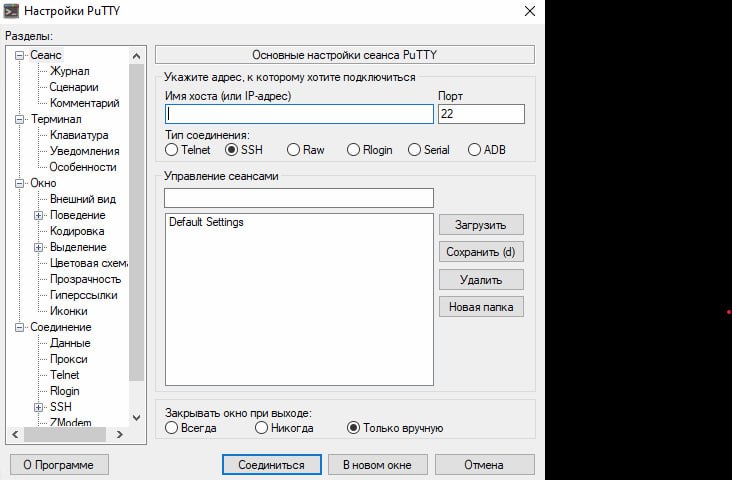Screen dimensions: 732x480
Task: Open the 'О Программе' dialog
Action: pos(59,465)
